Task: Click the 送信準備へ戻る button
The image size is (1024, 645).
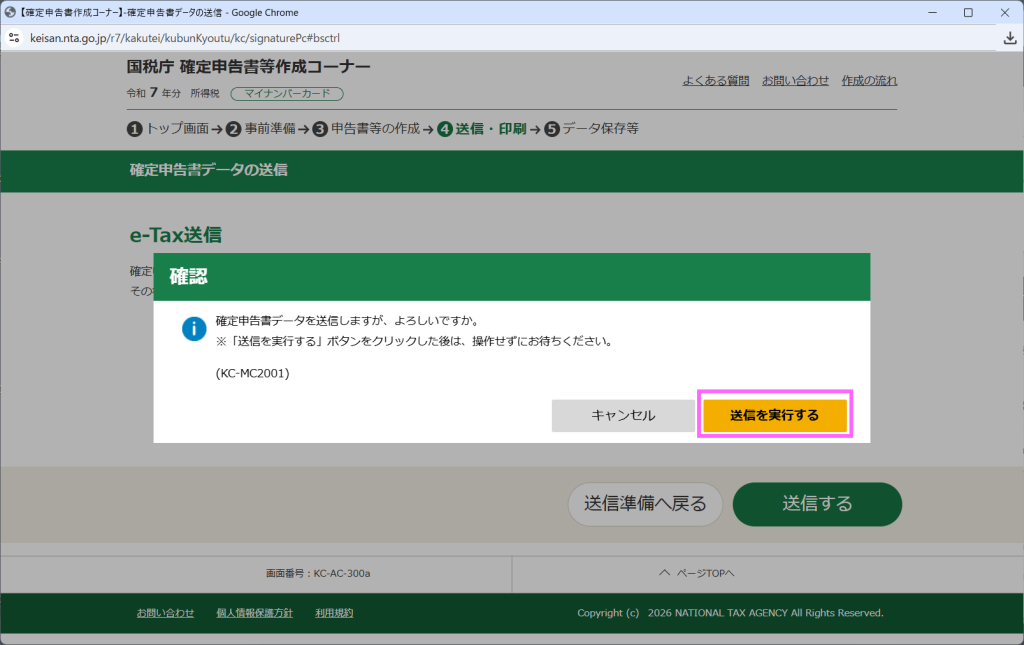Action: coord(645,504)
